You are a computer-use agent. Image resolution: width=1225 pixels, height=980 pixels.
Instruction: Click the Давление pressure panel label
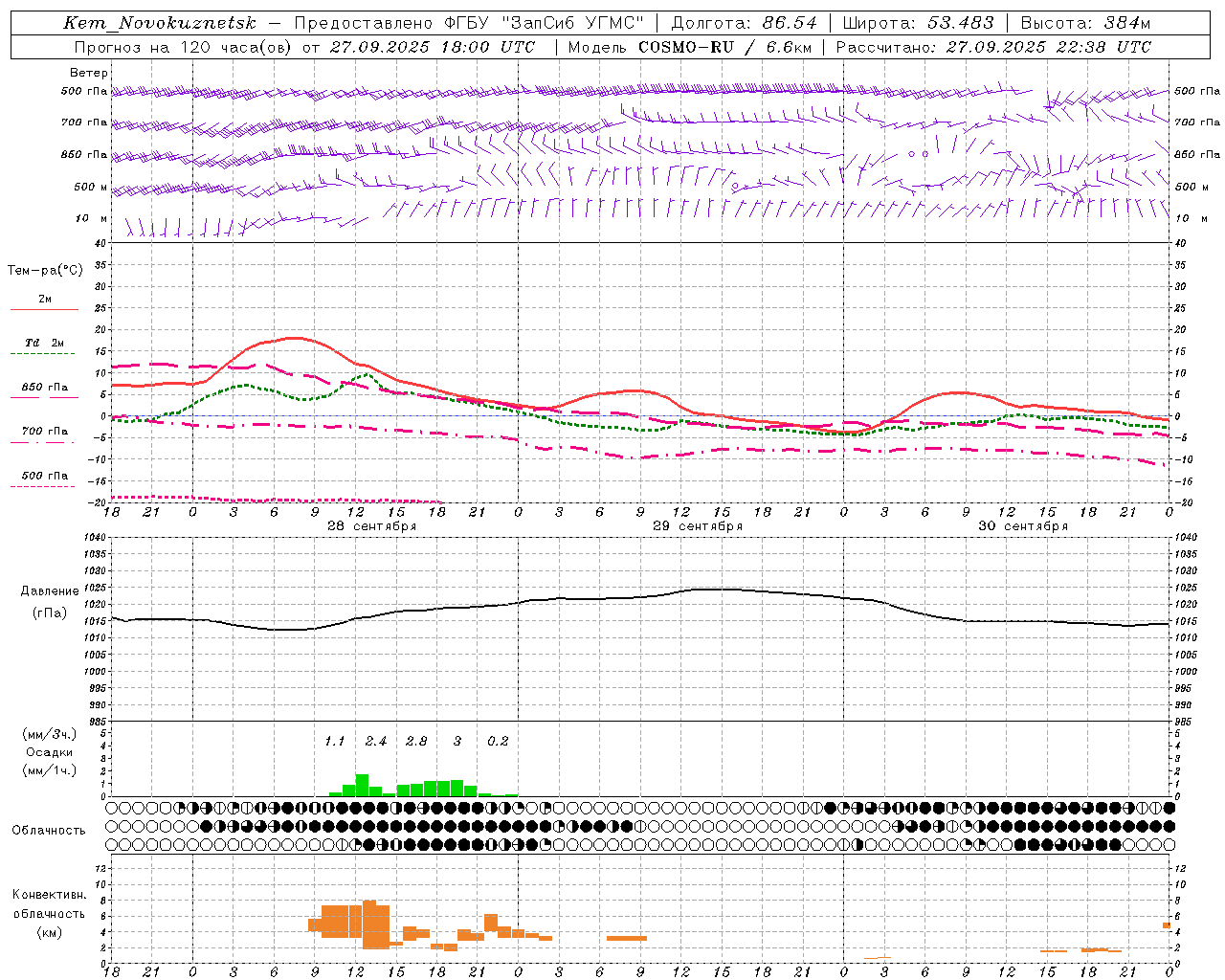[50, 591]
